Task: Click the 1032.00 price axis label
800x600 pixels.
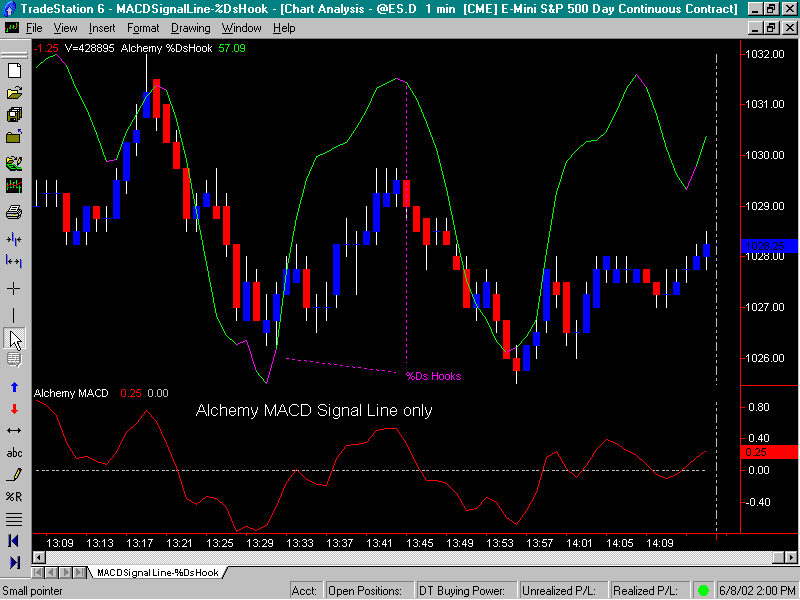Action: [x=764, y=54]
